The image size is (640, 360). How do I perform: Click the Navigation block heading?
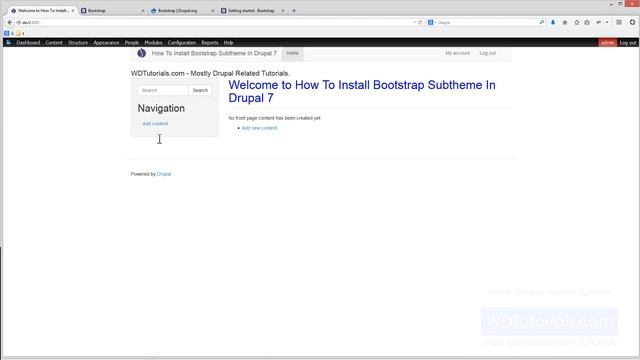click(161, 108)
